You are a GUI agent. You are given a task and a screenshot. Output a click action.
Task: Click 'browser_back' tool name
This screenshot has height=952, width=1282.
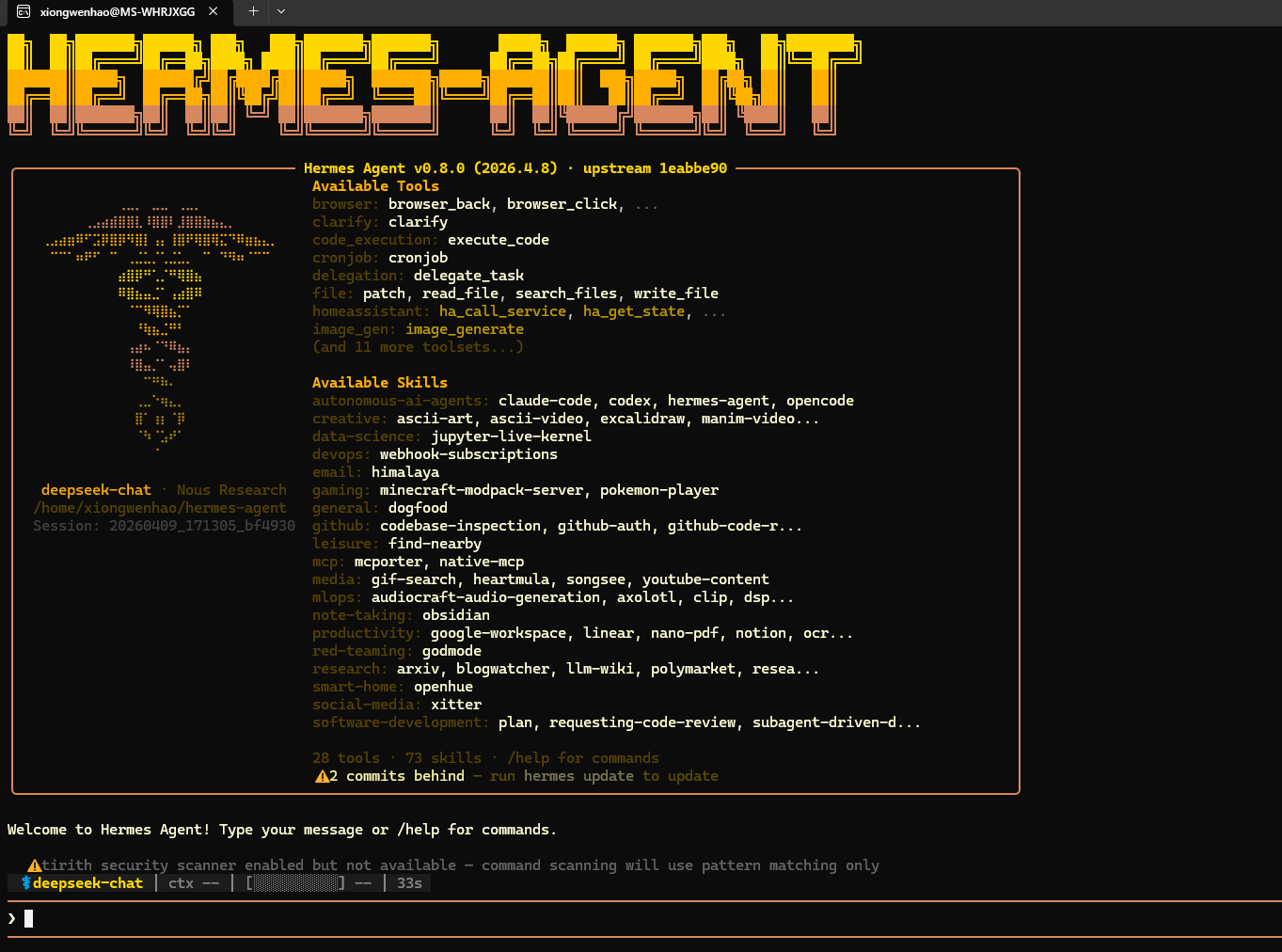(x=439, y=204)
